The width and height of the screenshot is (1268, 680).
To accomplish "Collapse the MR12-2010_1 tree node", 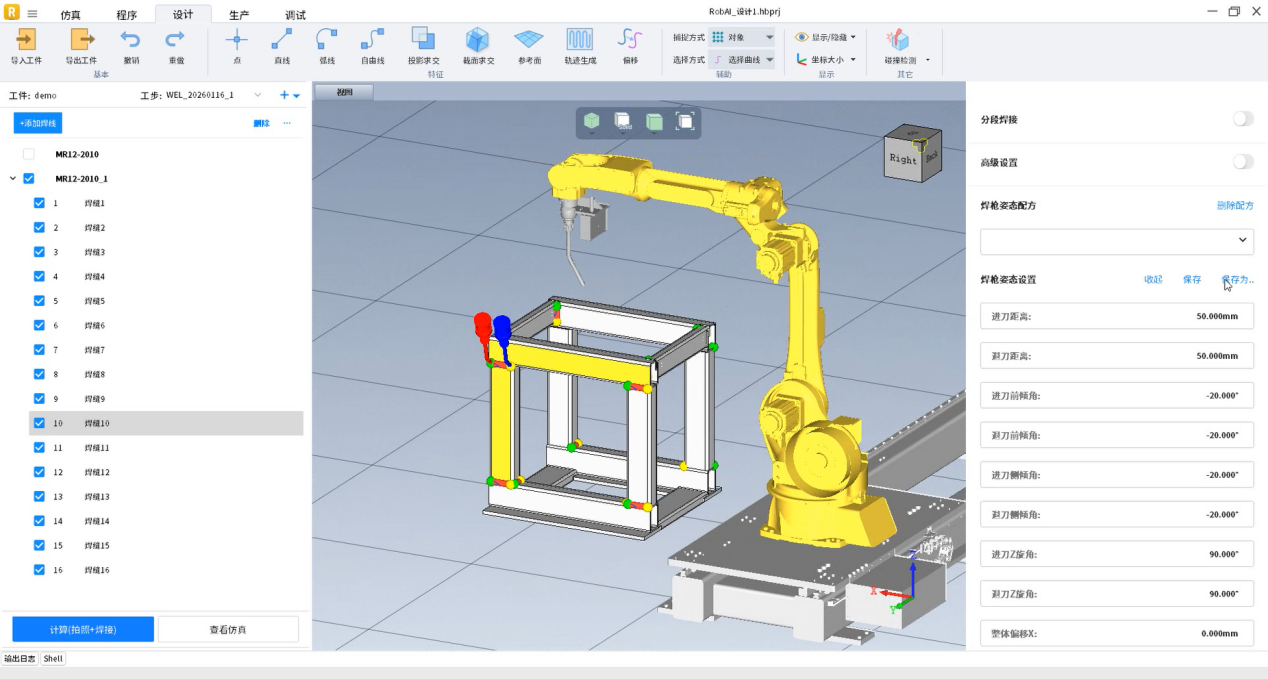I will [13, 179].
